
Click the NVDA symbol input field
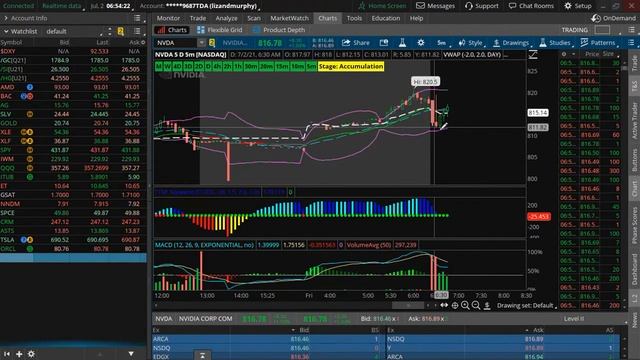click(176, 43)
